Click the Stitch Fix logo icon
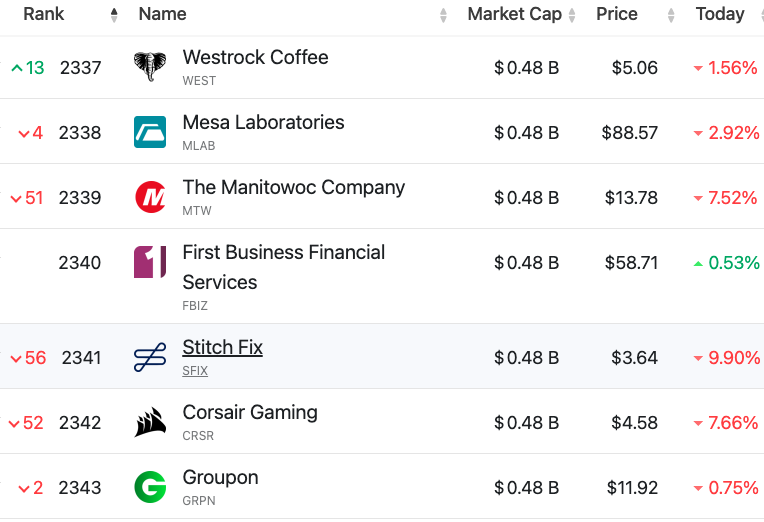 [150, 357]
